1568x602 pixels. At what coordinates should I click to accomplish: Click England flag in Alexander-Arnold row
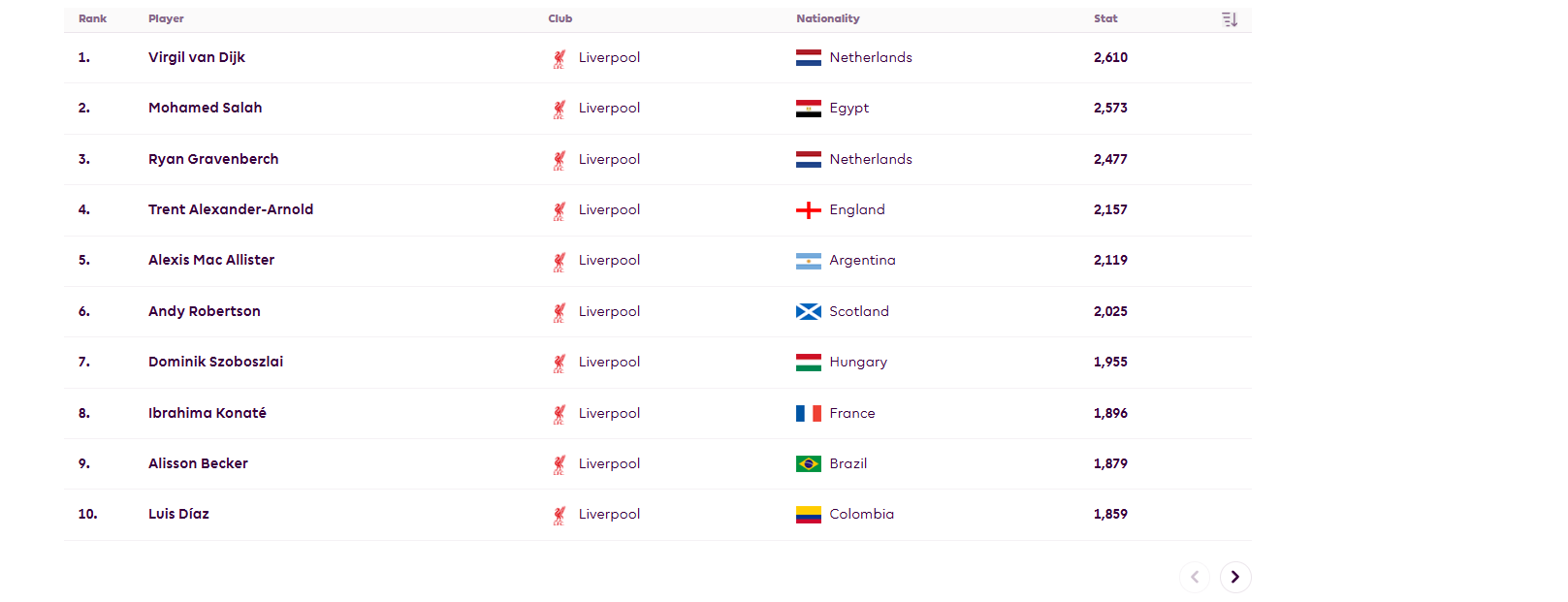point(809,210)
